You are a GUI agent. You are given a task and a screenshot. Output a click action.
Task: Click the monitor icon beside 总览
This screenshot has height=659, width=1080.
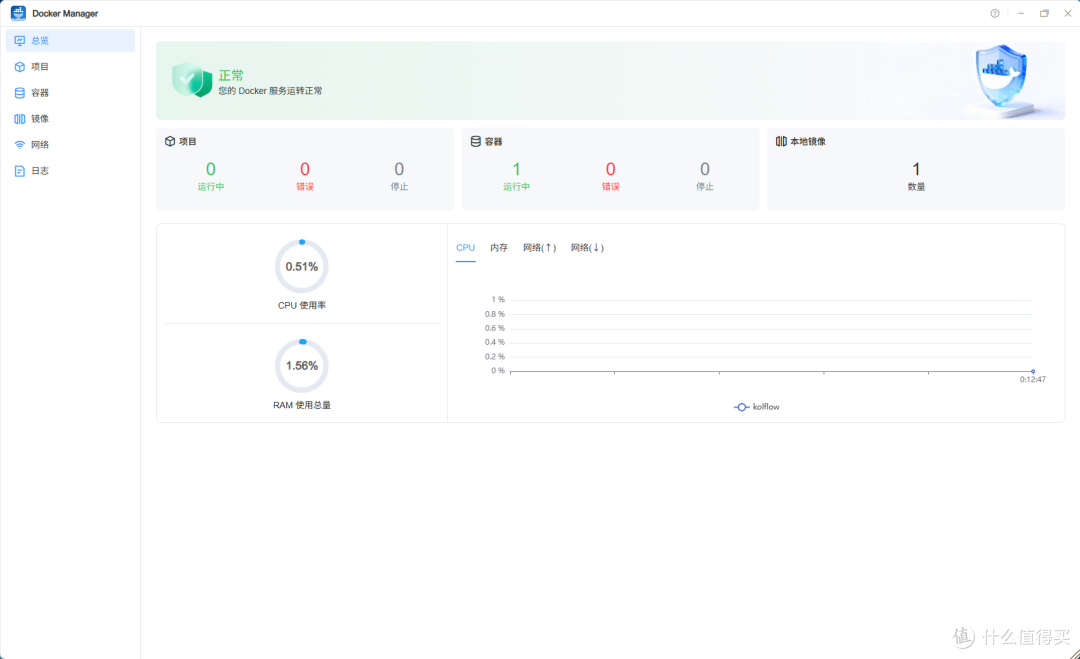(19, 41)
